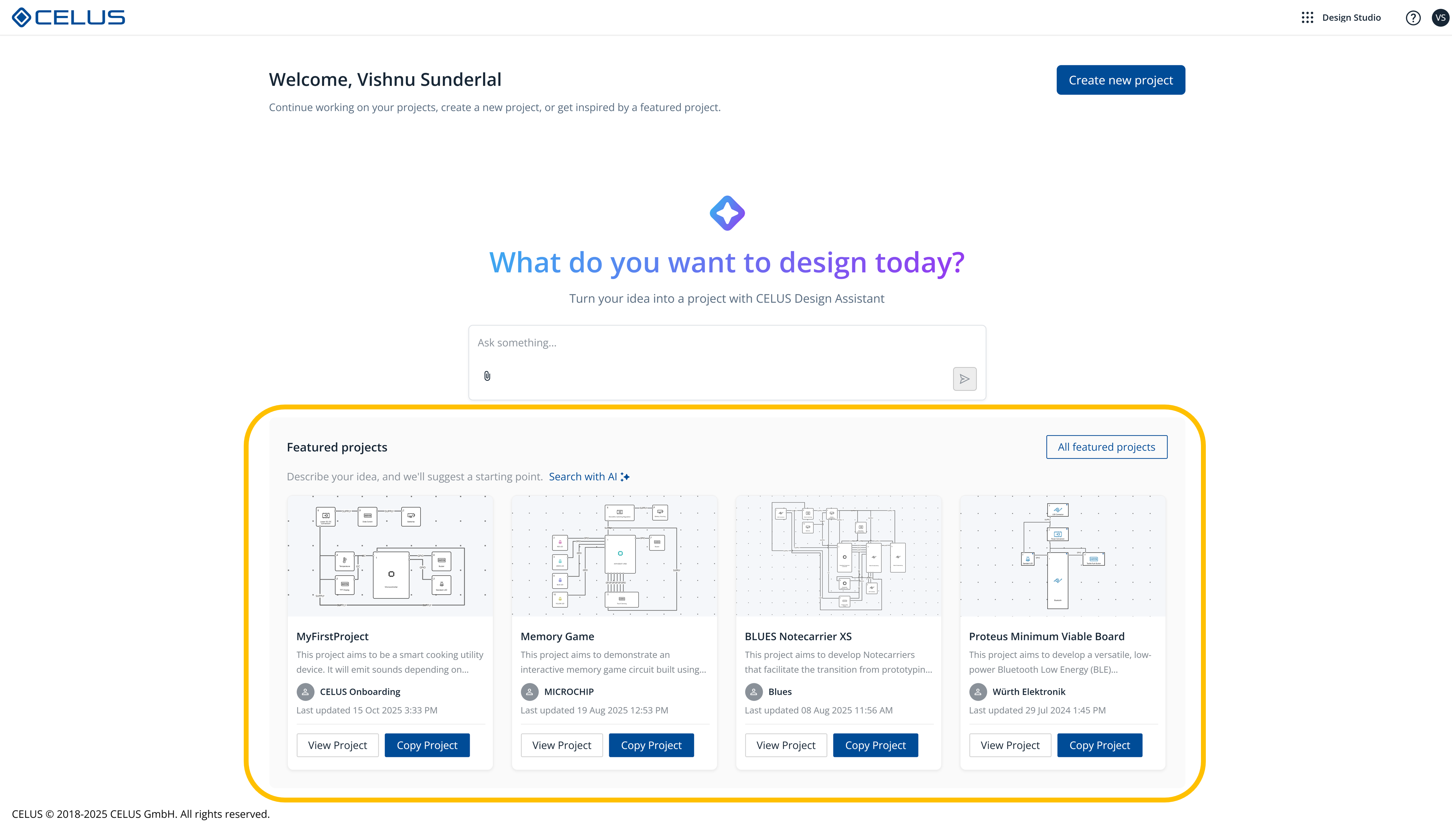Open the help question mark icon
The height and width of the screenshot is (840, 1452).
point(1413,18)
